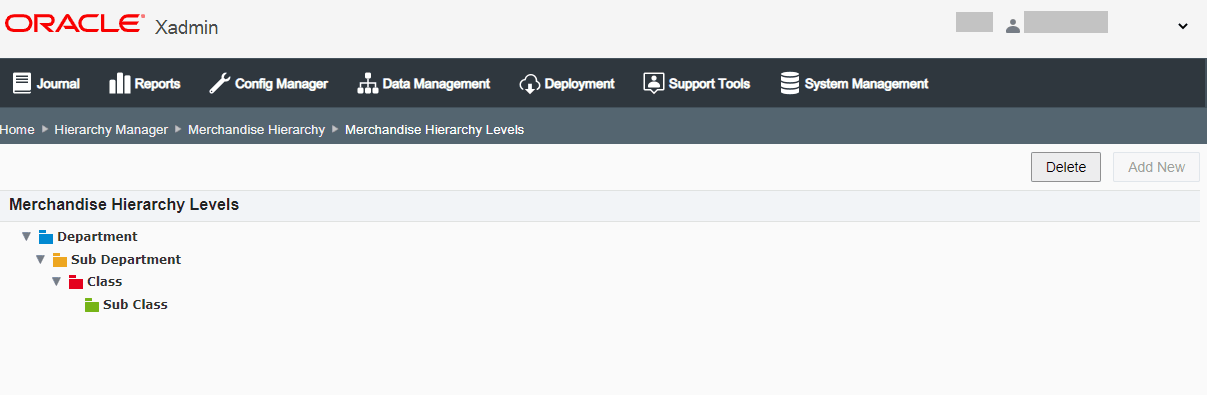The image size is (1207, 395).
Task: Go to Hierarchy Manager breadcrumb link
Action: [x=111, y=130]
